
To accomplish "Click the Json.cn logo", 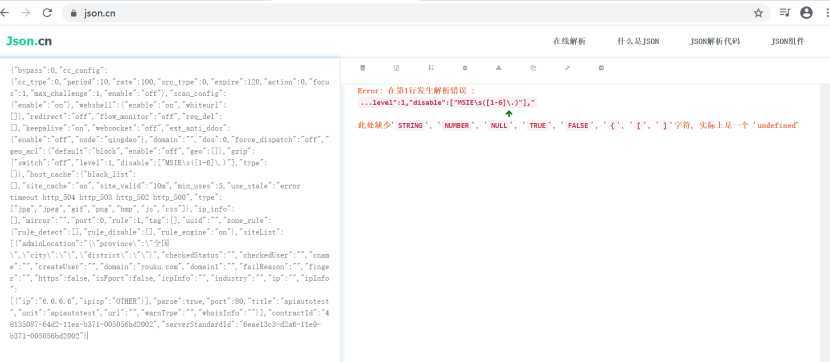I will click(29, 41).
